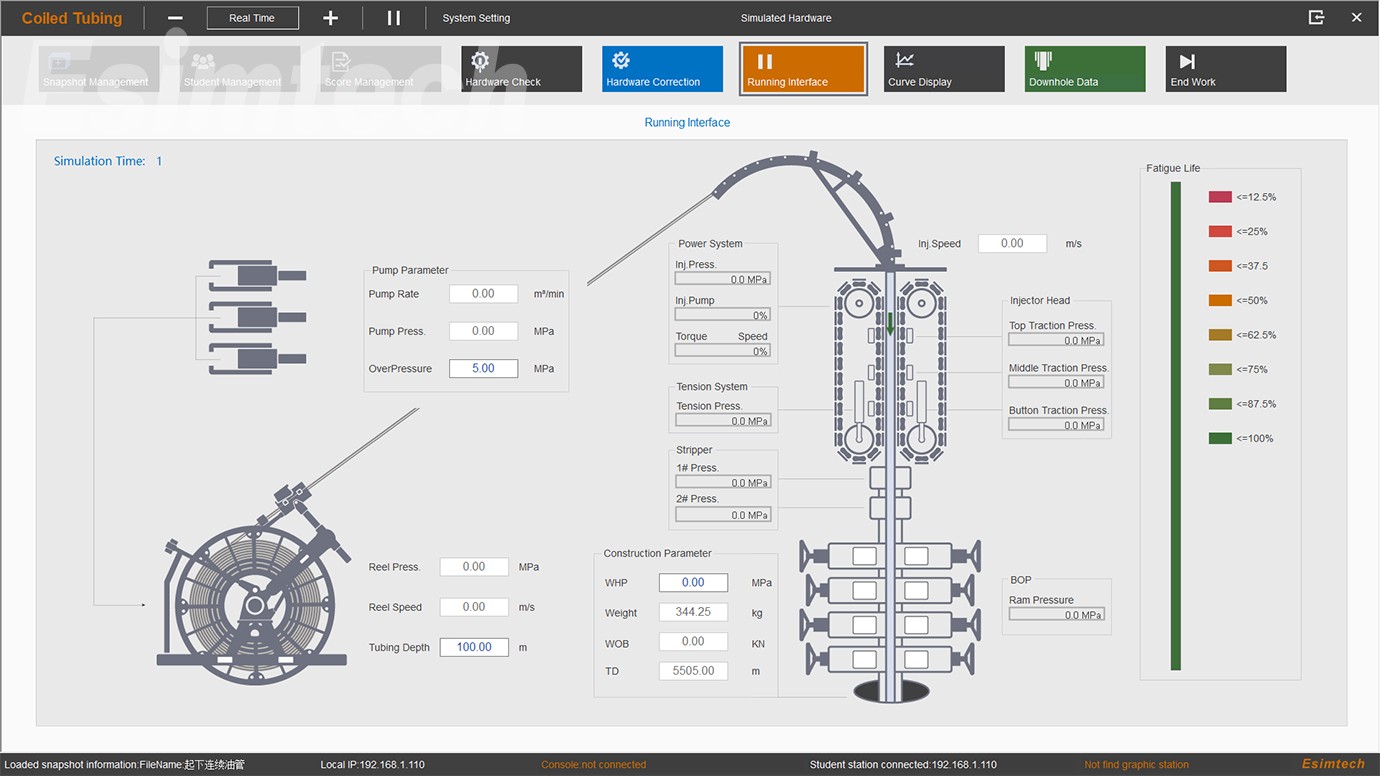Click the TD value field
1380x776 pixels.
click(693, 671)
